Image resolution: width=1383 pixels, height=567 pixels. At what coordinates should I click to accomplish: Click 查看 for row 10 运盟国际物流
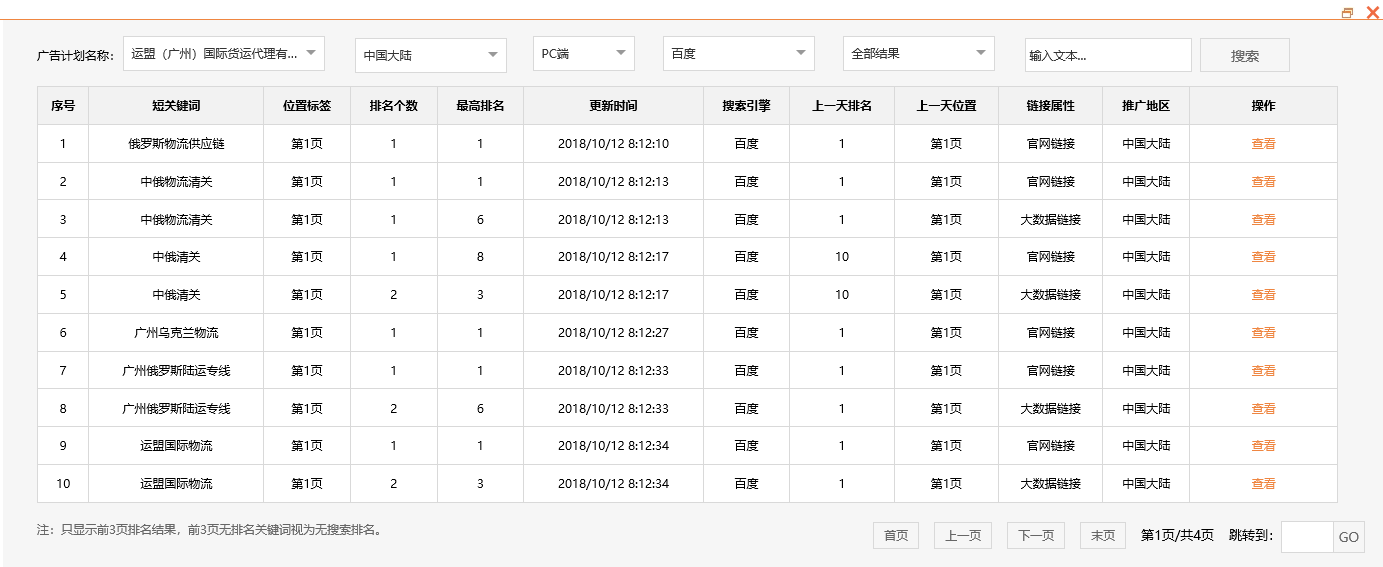click(1263, 484)
